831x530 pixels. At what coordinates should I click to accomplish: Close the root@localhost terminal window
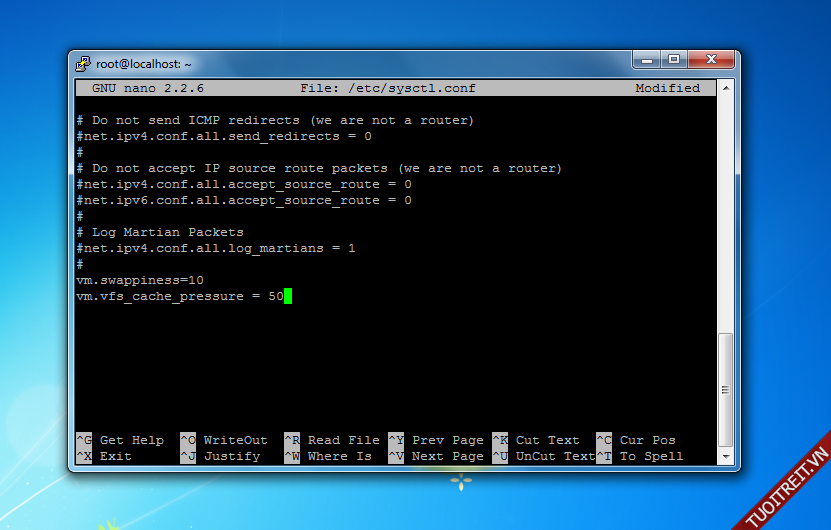(x=708, y=60)
